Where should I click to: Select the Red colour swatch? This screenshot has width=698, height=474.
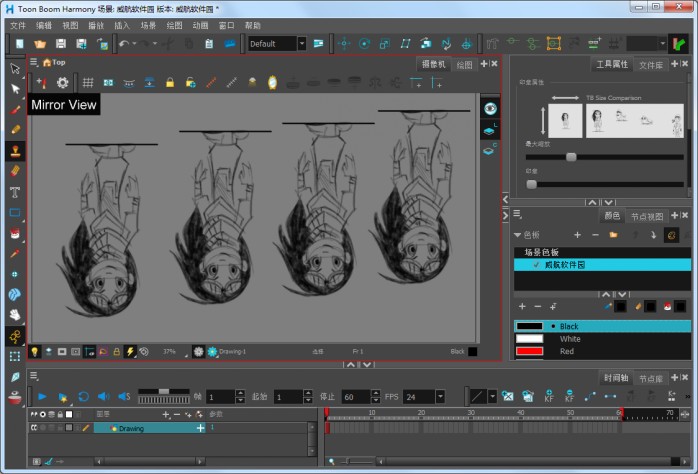[x=602, y=351]
